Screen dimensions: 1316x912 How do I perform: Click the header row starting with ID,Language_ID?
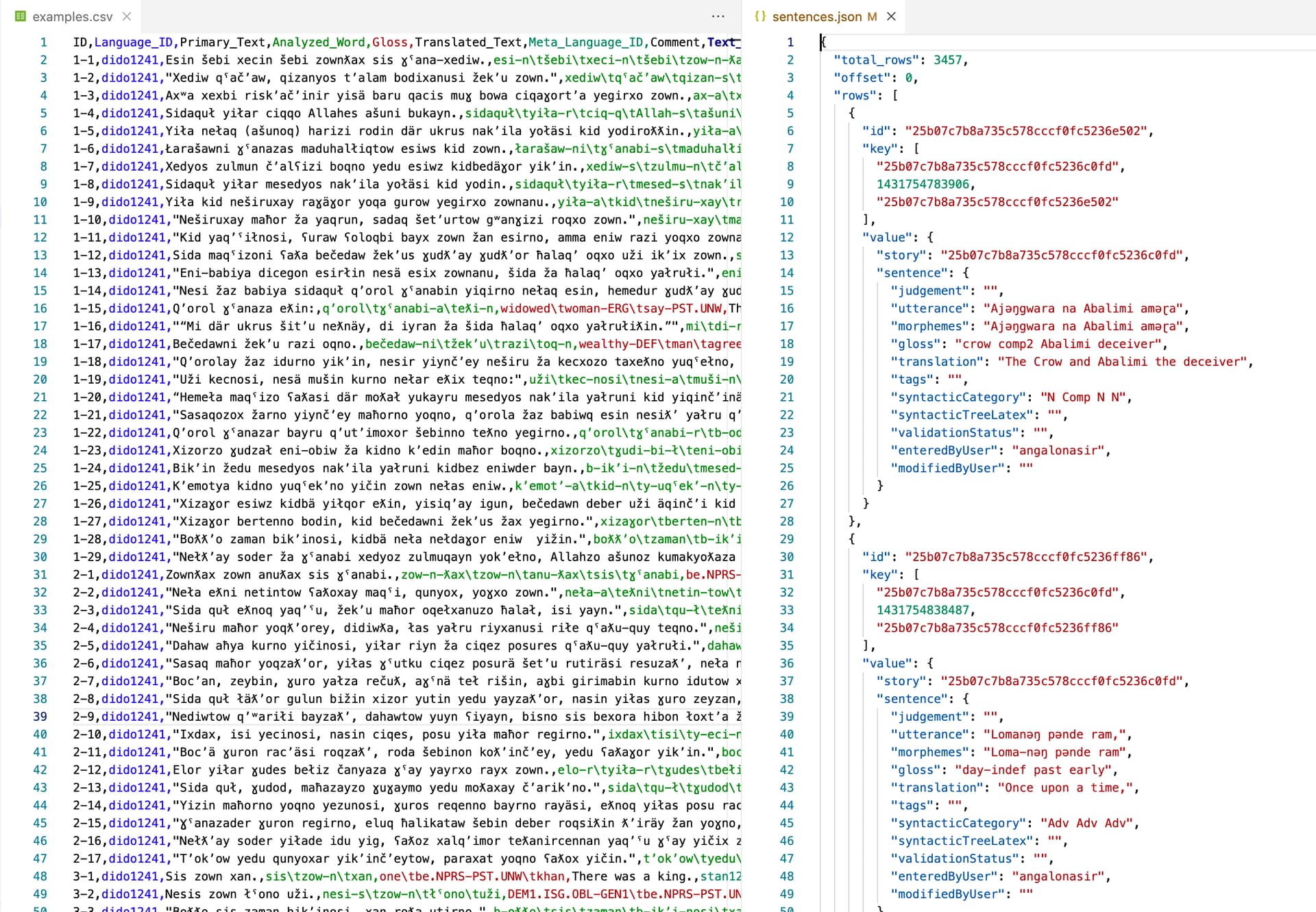coord(407,42)
